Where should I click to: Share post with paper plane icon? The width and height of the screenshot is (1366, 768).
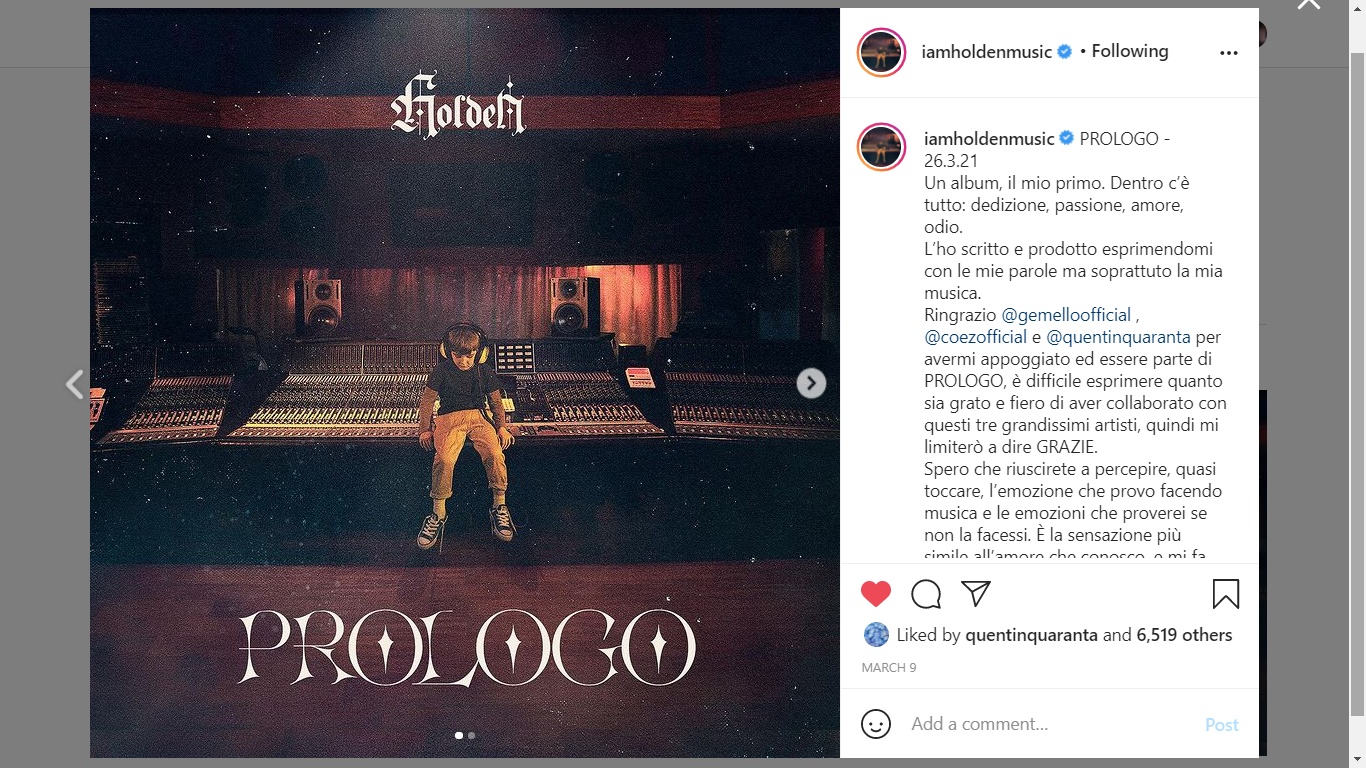pyautogui.click(x=976, y=594)
